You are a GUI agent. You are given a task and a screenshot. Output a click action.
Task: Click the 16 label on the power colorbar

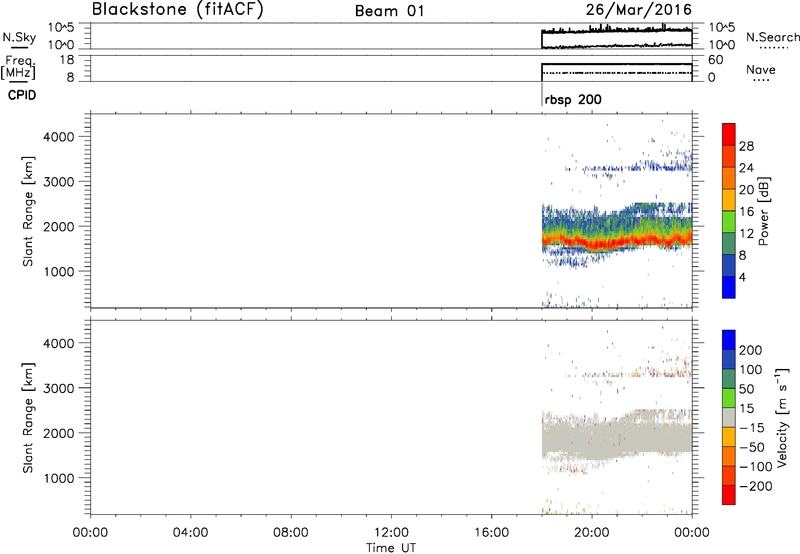click(x=746, y=212)
